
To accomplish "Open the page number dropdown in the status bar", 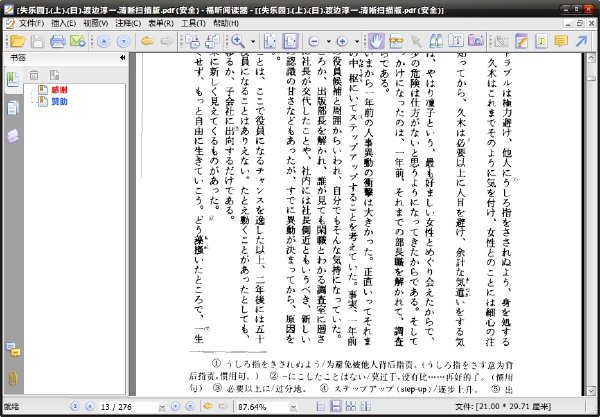I will pyautogui.click(x=162, y=407).
